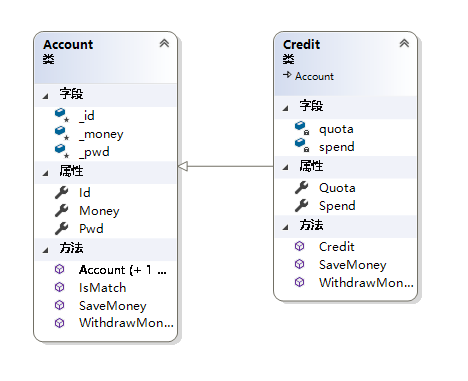Click SaveMoney method icon in Account class
The width and height of the screenshot is (468, 381).
(x=59, y=305)
